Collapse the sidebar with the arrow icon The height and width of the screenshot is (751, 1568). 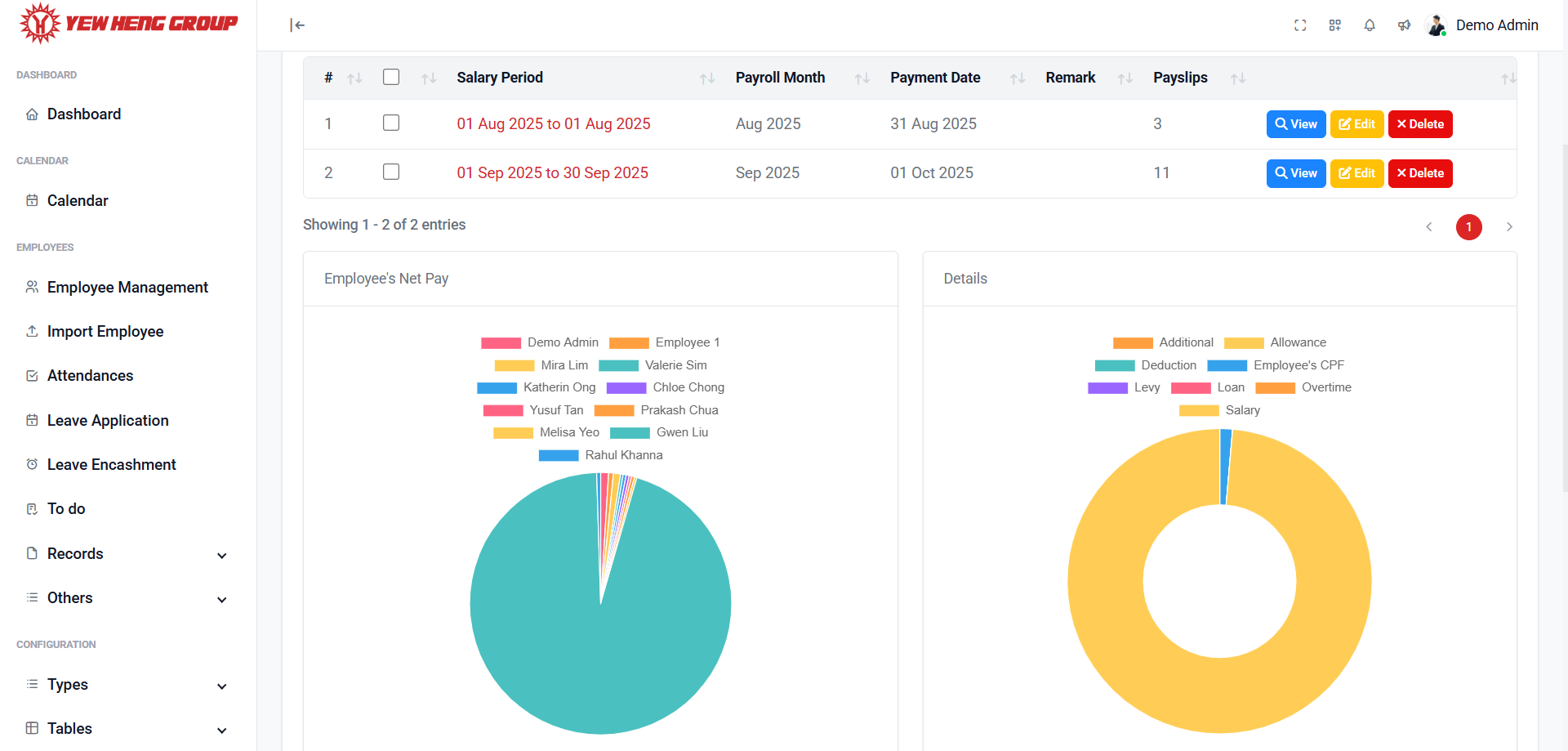297,25
